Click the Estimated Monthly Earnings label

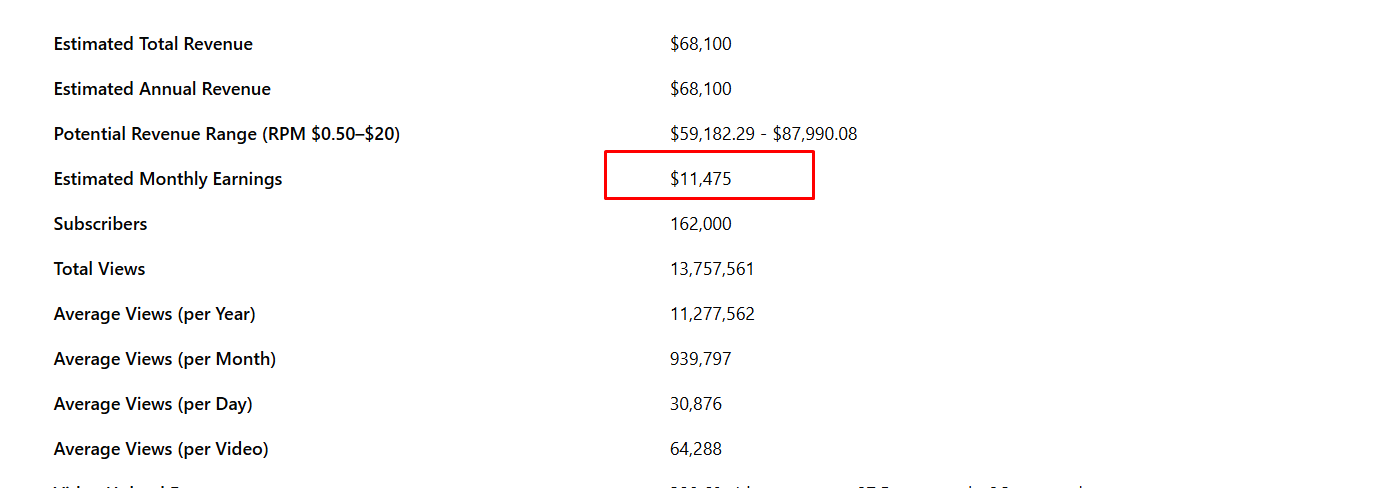tap(168, 179)
